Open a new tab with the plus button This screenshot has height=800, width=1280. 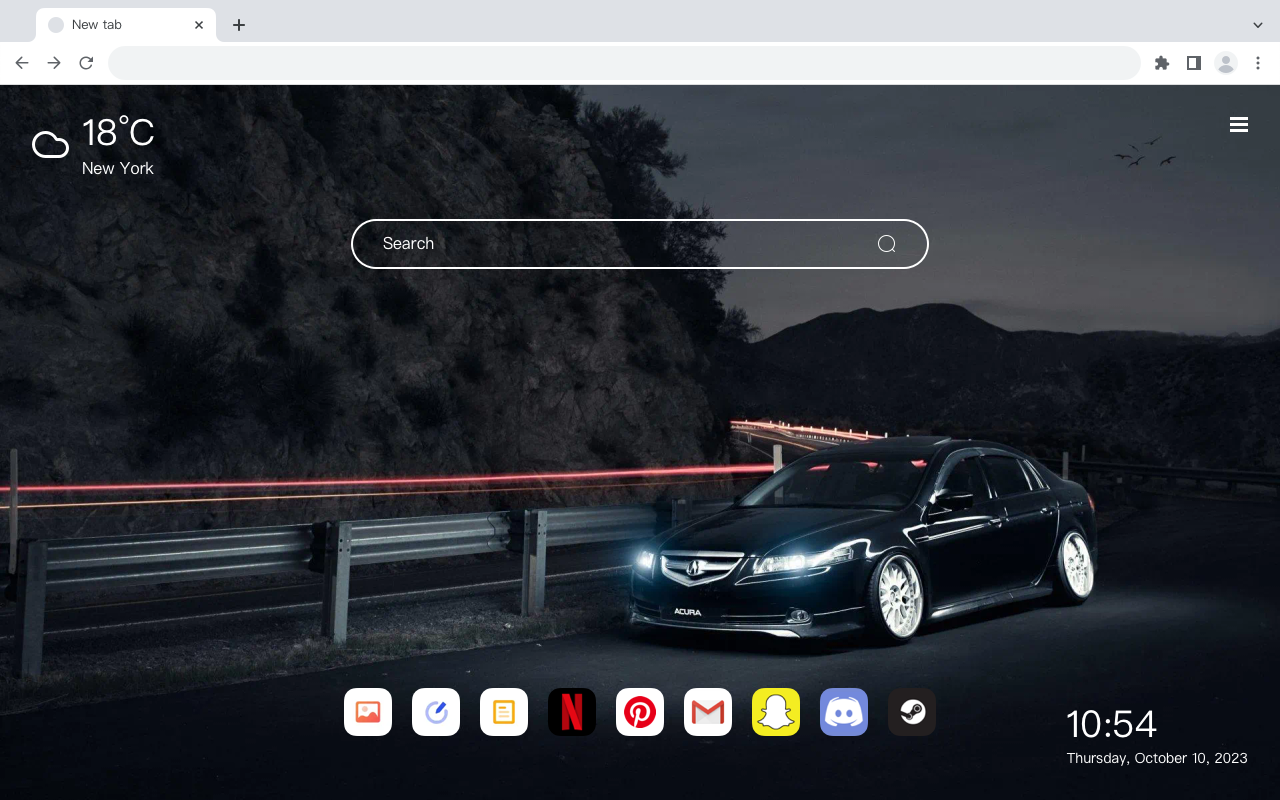(238, 25)
